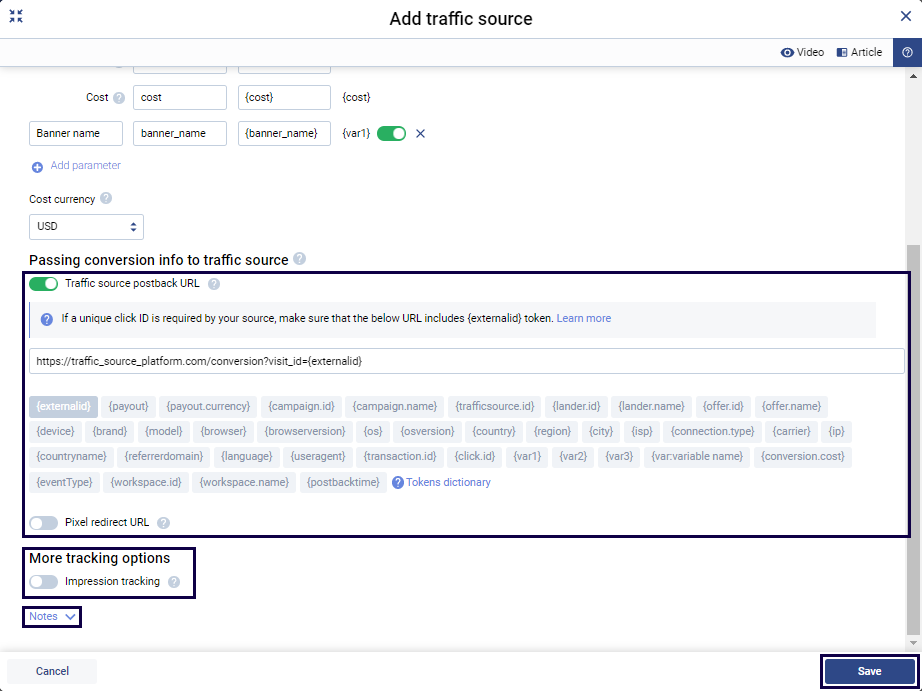Save the traffic source
This screenshot has height=691, width=922.
[x=868, y=671]
